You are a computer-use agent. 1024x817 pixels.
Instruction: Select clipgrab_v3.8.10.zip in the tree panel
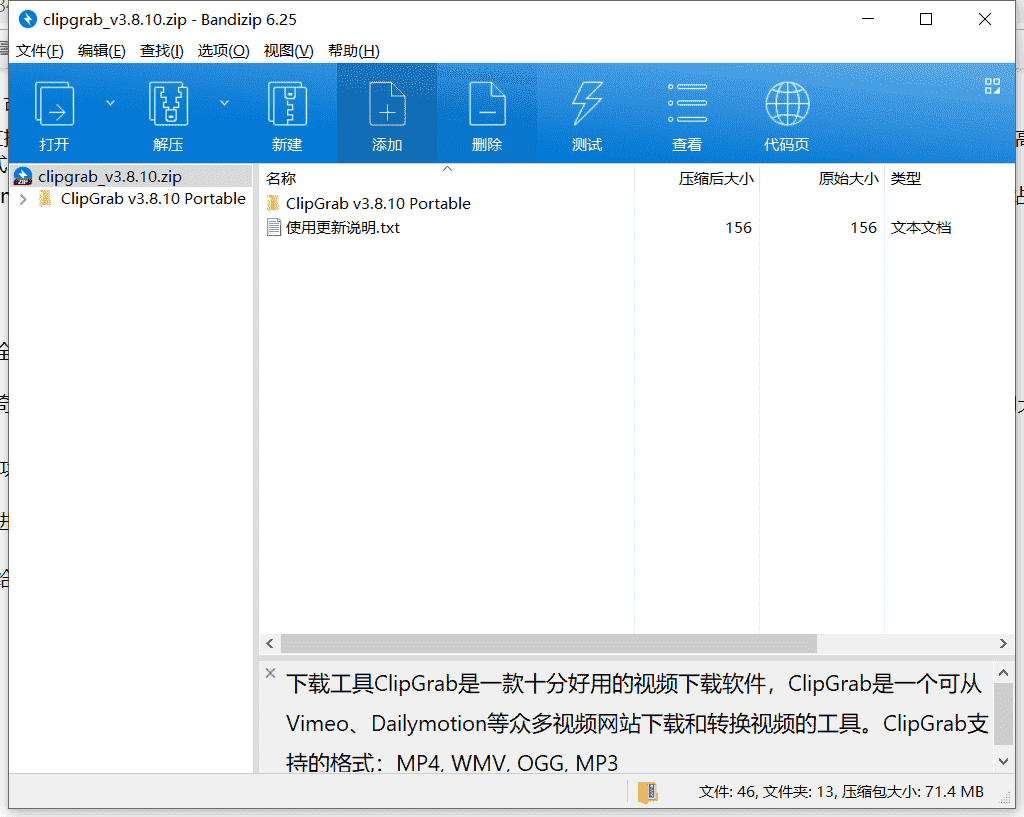pos(110,176)
